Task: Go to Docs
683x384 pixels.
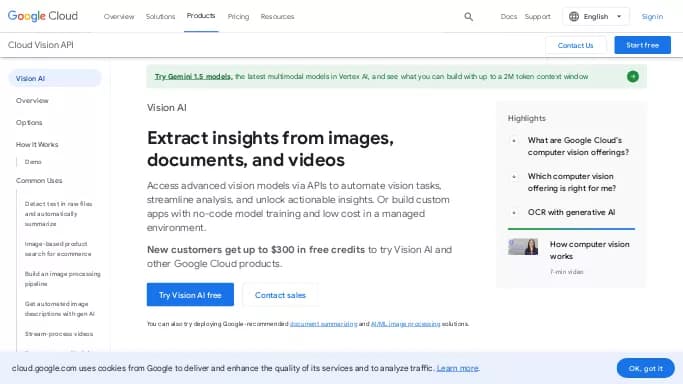Action: pos(508,17)
